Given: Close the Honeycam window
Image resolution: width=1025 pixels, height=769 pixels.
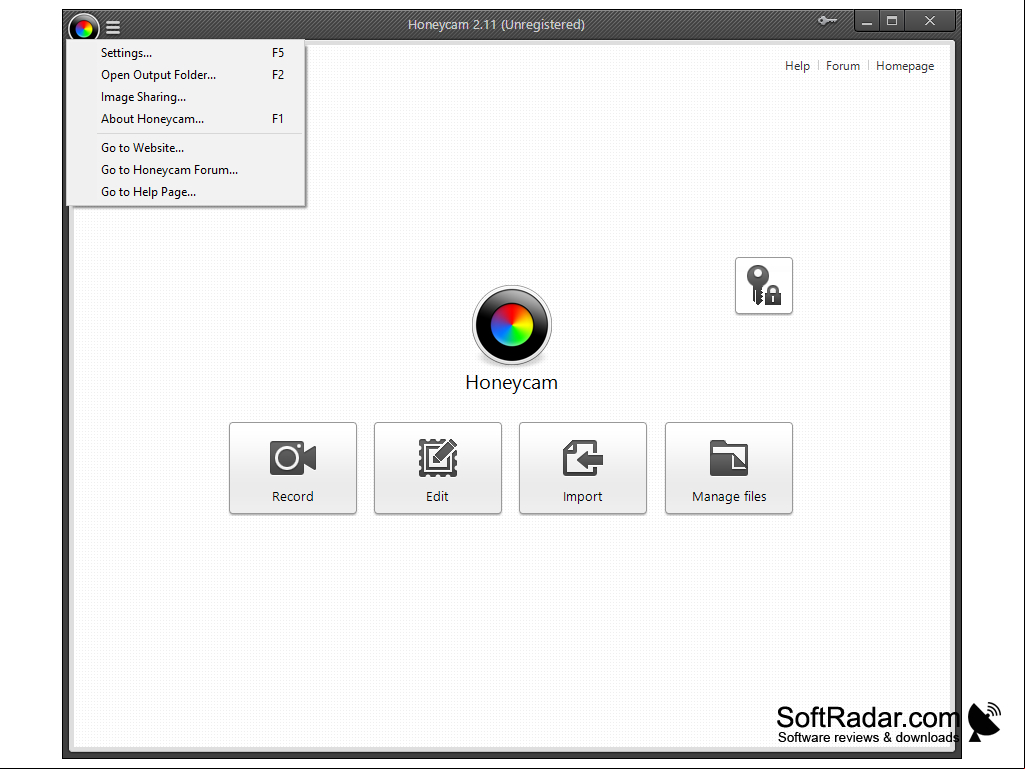Looking at the screenshot, I should pyautogui.click(x=930, y=22).
